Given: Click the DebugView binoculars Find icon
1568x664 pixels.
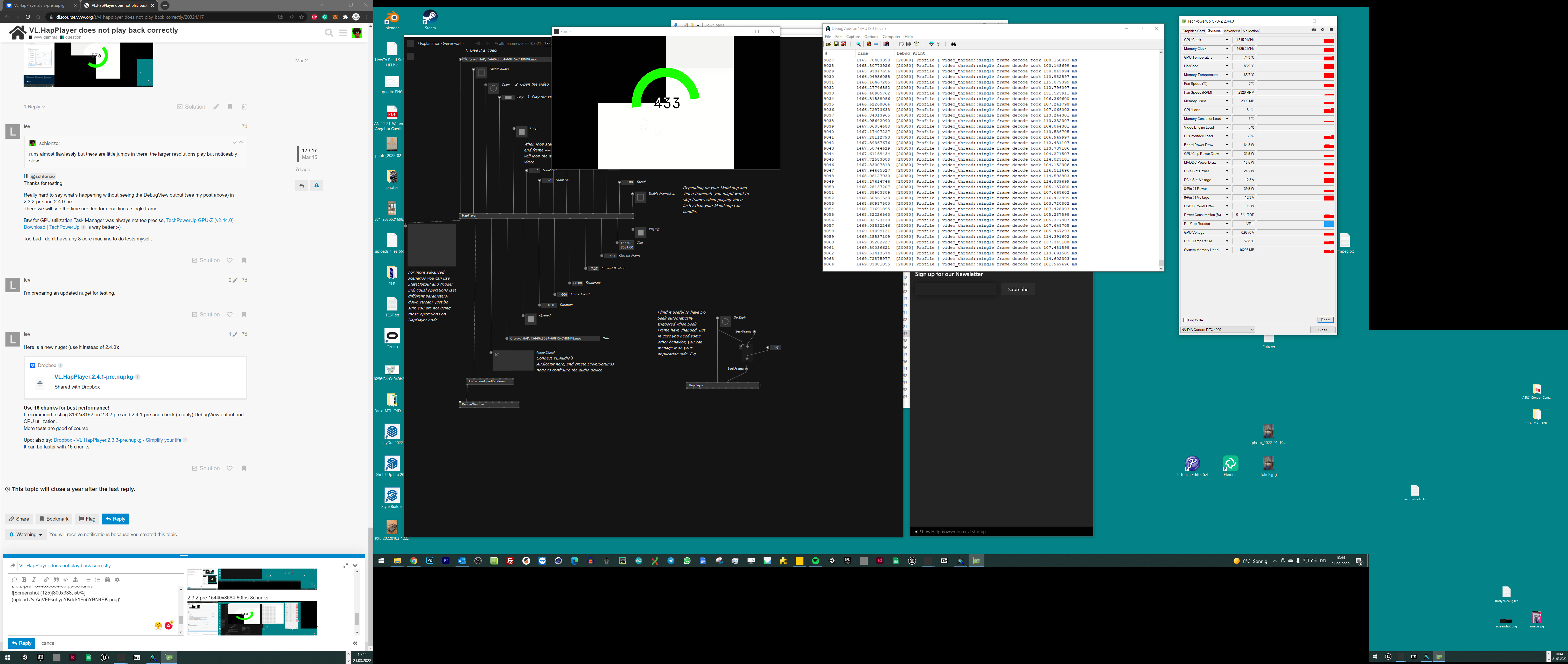Looking at the screenshot, I should (953, 44).
